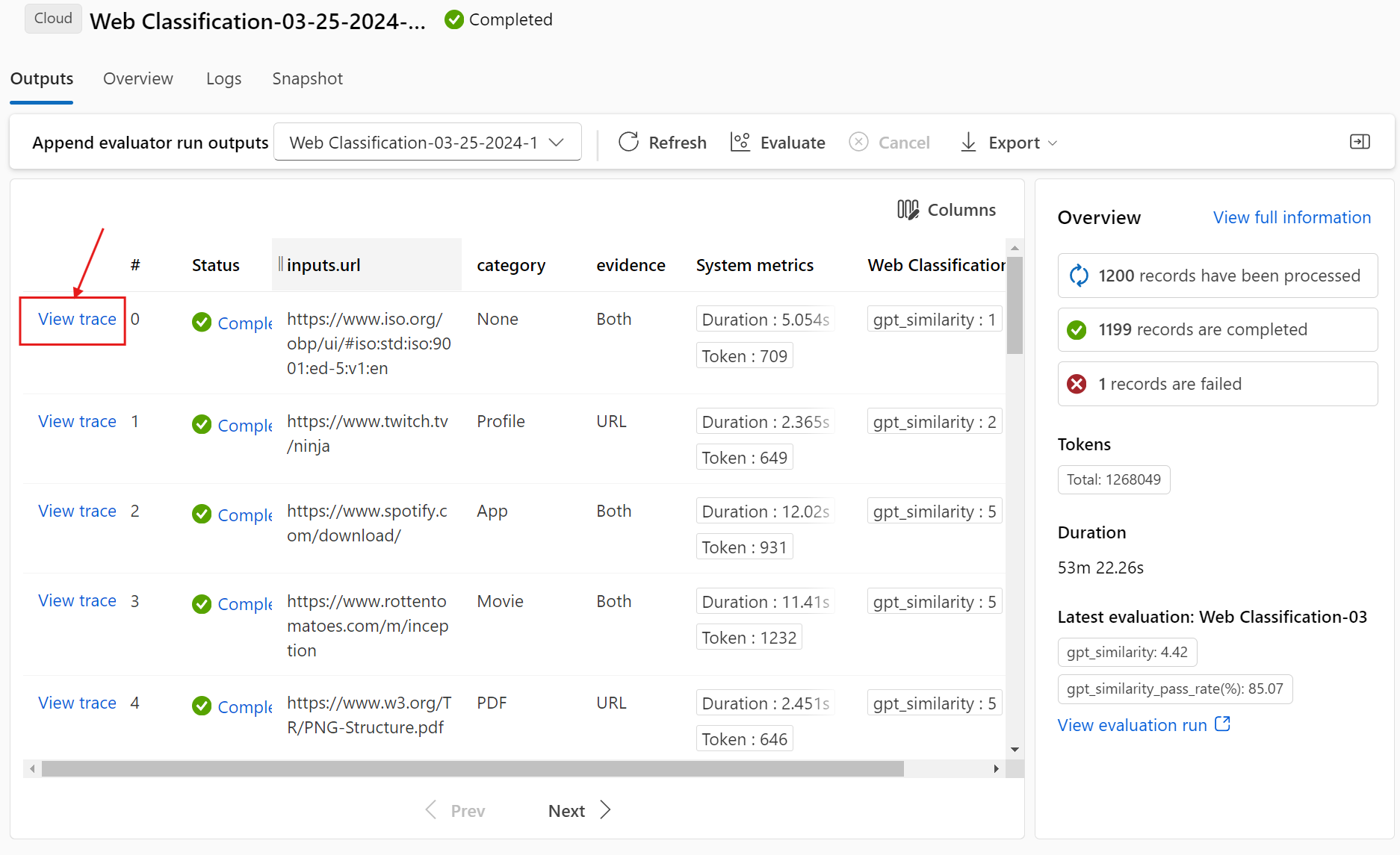Switch to the Overview tab
The width and height of the screenshot is (1400, 855).
point(138,78)
